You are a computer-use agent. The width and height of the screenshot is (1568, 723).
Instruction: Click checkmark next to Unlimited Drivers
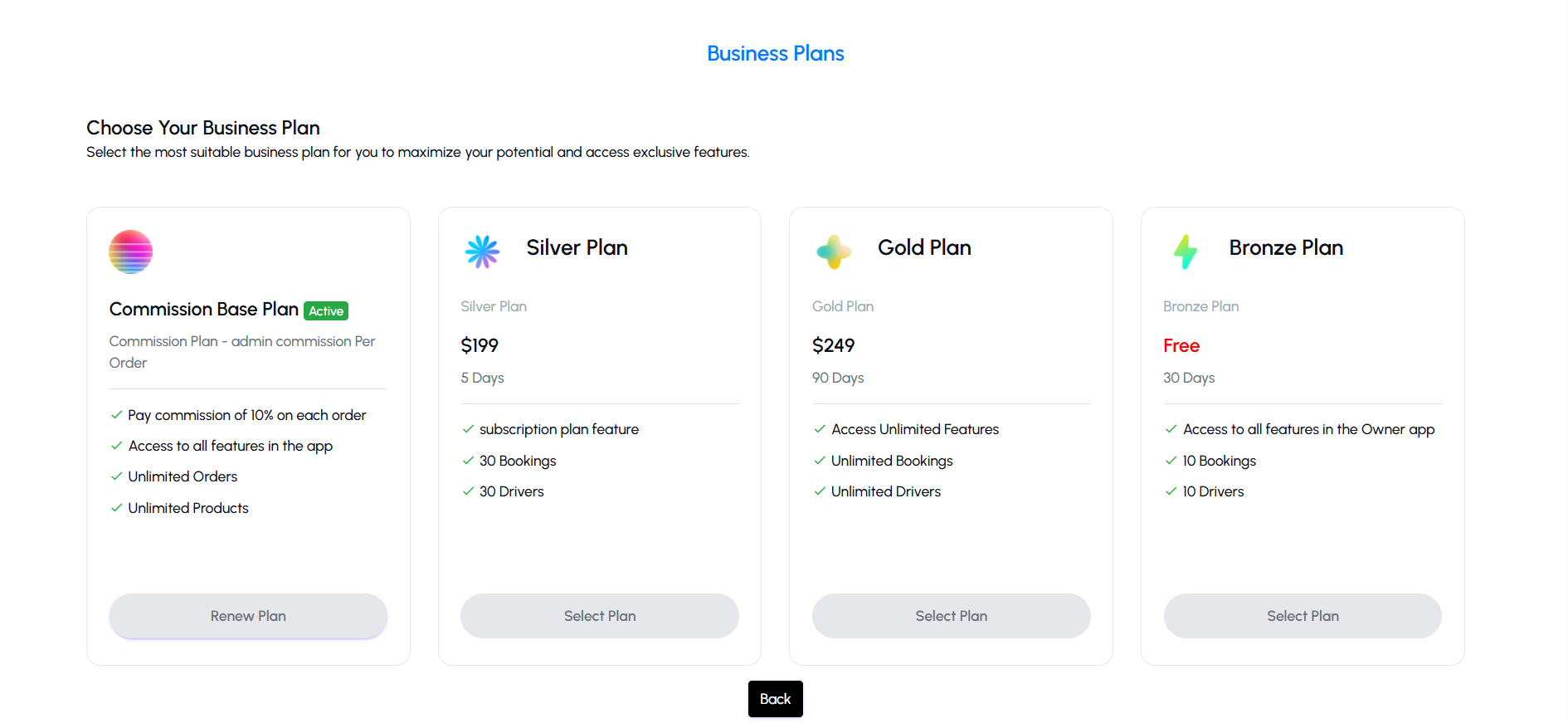[820, 491]
